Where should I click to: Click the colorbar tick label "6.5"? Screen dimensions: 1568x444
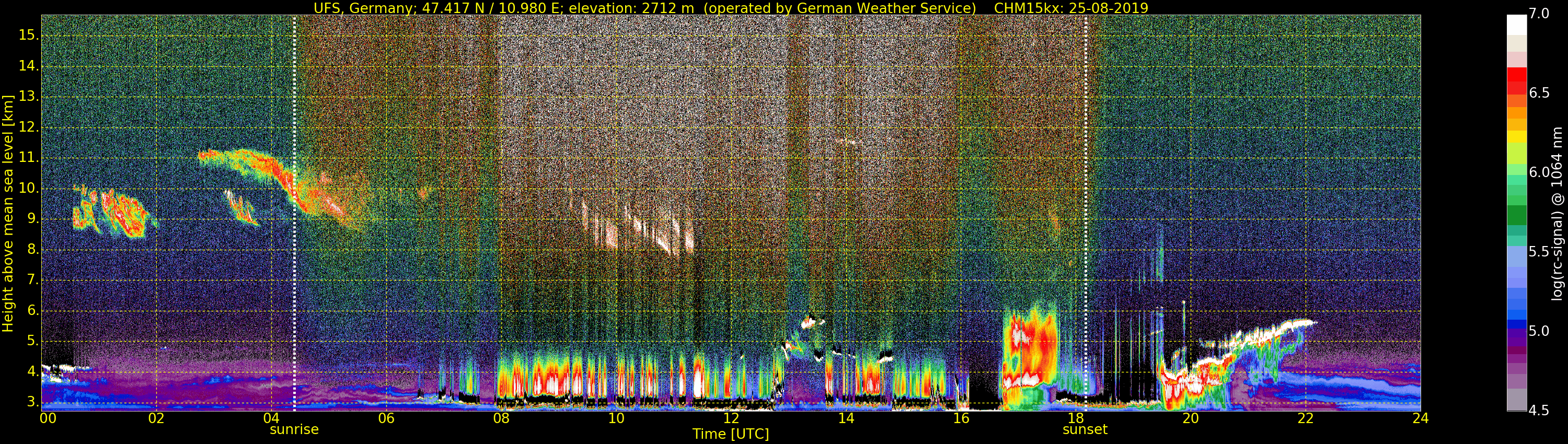click(1539, 92)
